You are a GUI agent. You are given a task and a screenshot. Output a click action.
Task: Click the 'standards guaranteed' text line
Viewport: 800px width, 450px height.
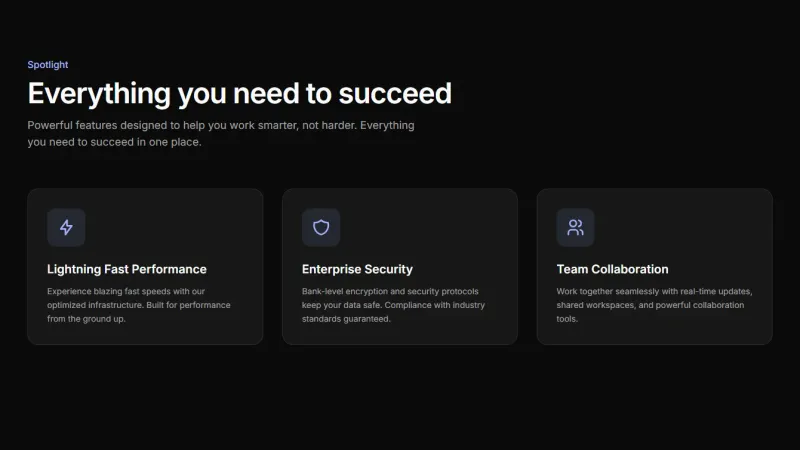click(346, 319)
